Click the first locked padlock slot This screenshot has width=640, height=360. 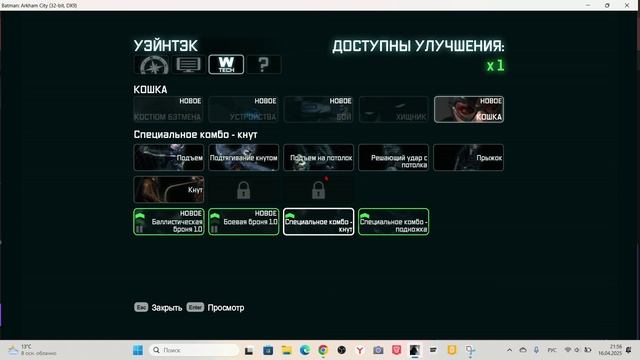tap(244, 190)
